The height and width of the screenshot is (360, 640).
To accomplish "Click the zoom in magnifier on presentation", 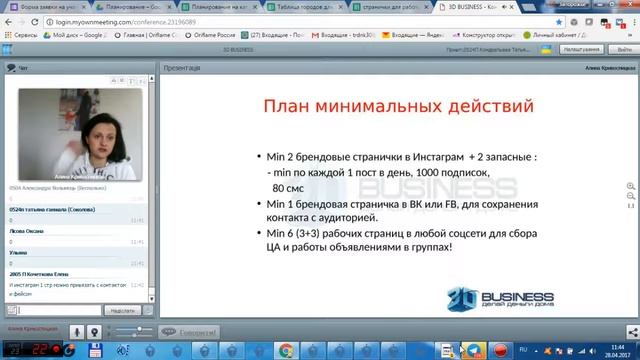I will [631, 186].
